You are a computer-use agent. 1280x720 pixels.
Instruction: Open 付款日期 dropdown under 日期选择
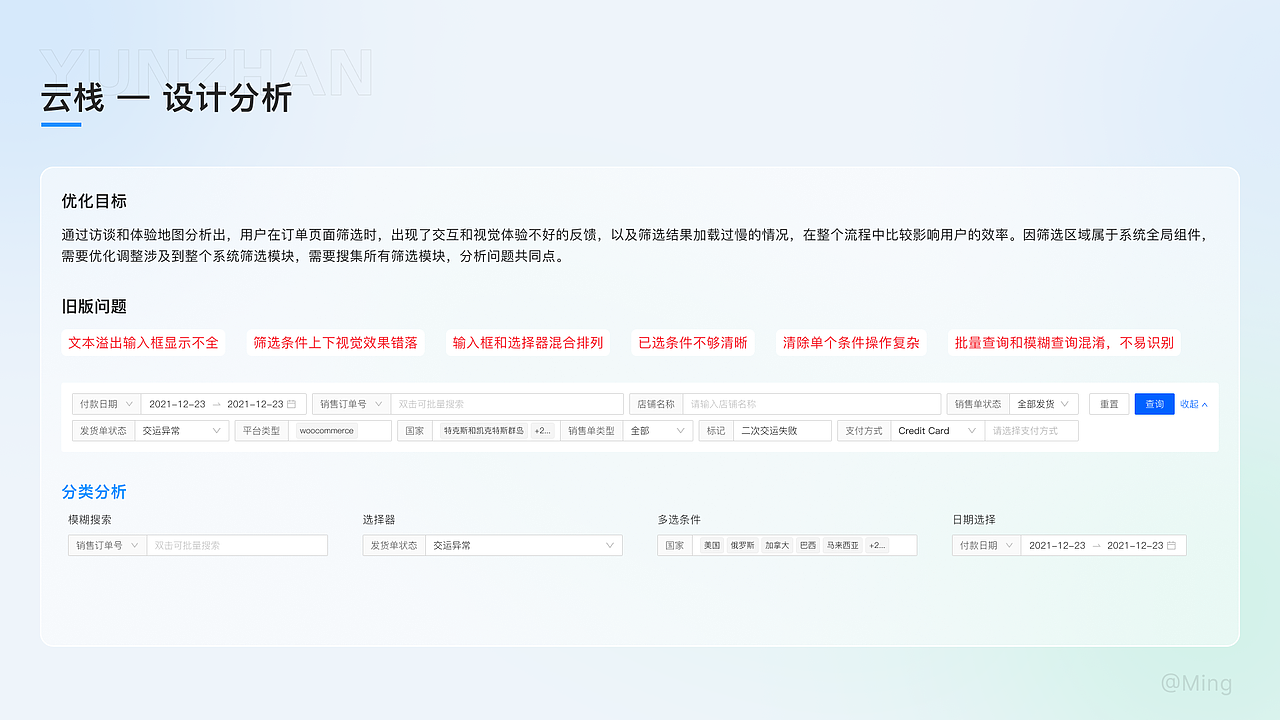coord(986,545)
